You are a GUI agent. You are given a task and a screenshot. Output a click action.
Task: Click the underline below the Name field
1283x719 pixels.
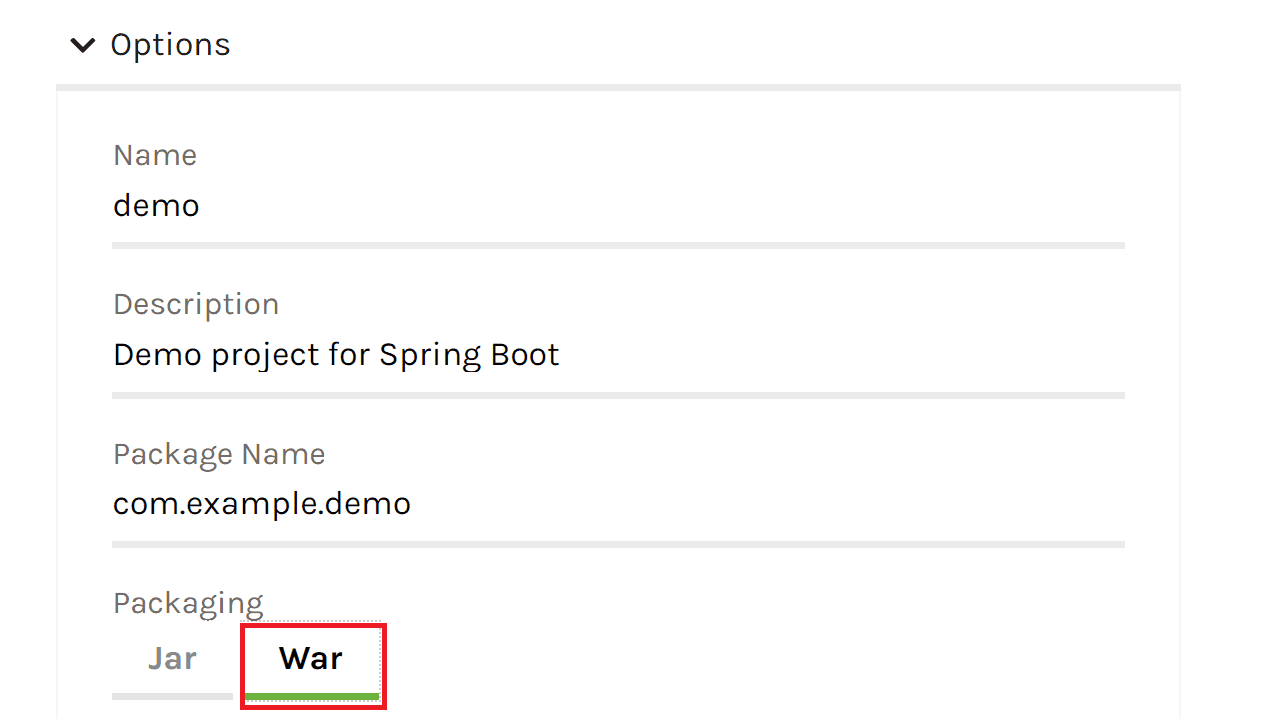[x=618, y=245]
